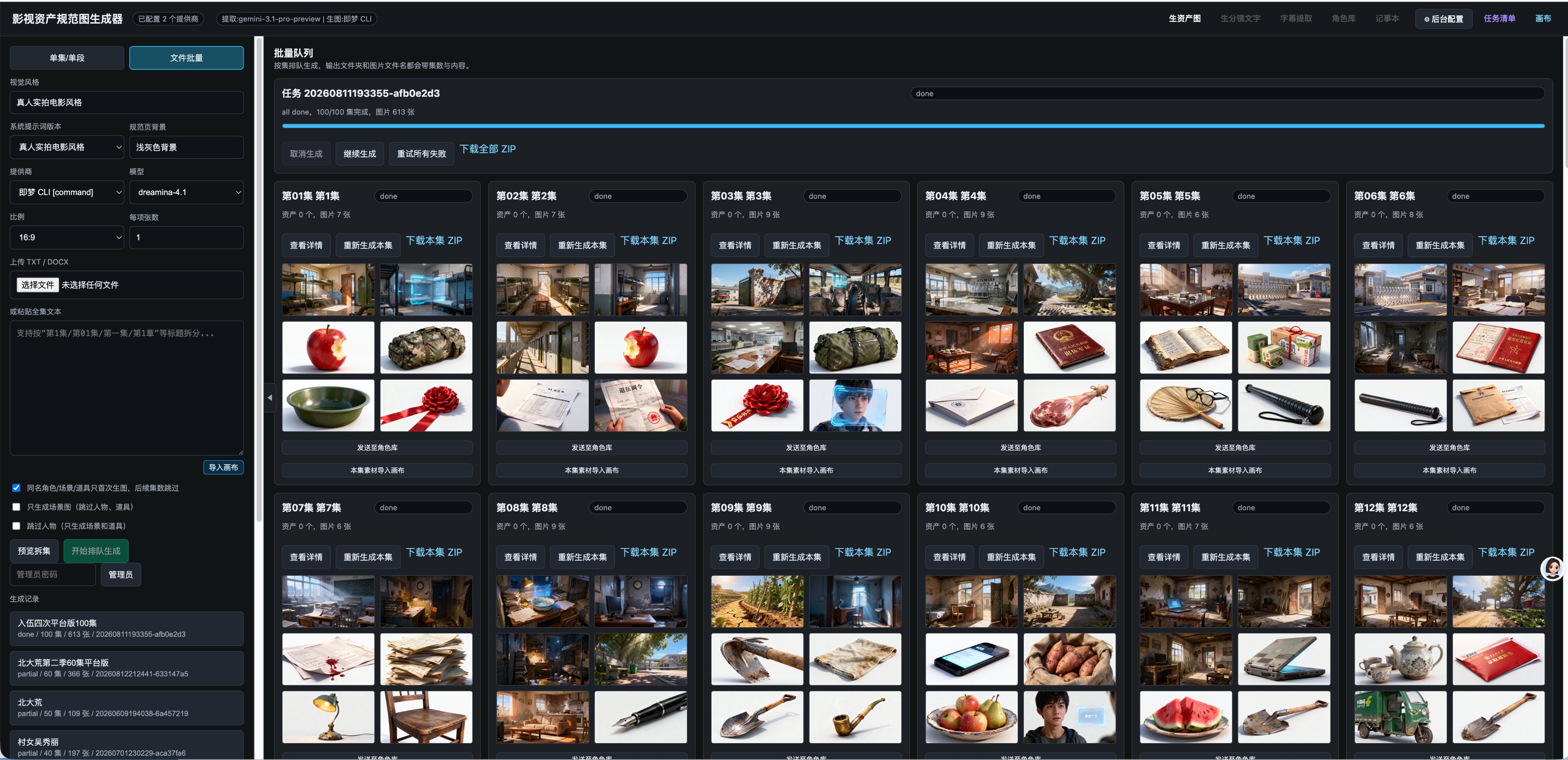Viewport: 1568px width, 760px height.
Task: Expand the 提供商 即梦 CLI dropdown
Action: (67, 192)
